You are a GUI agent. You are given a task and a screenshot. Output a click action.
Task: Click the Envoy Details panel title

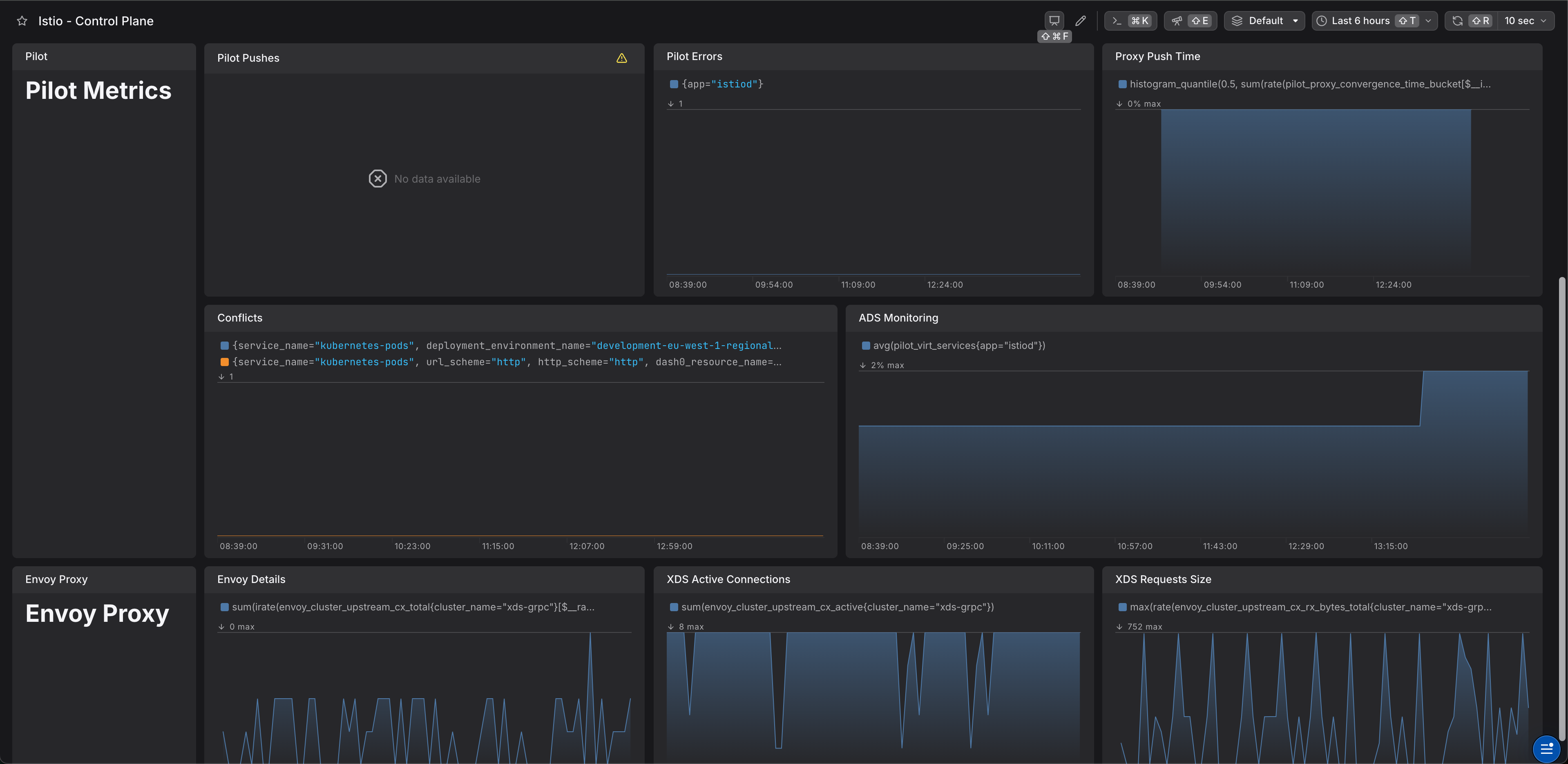point(251,580)
